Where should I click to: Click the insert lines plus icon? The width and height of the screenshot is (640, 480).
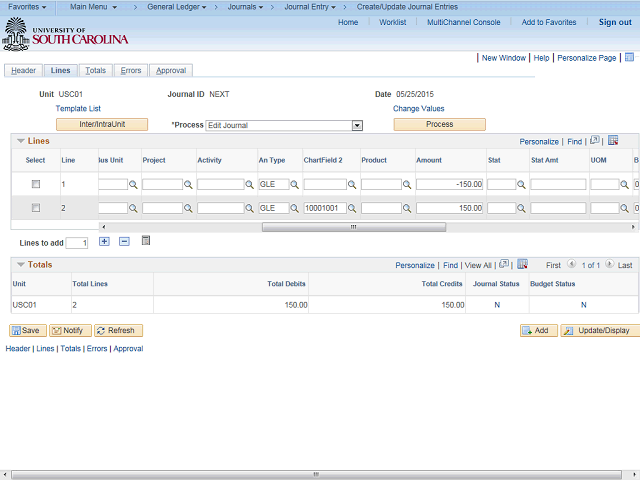pos(104,242)
